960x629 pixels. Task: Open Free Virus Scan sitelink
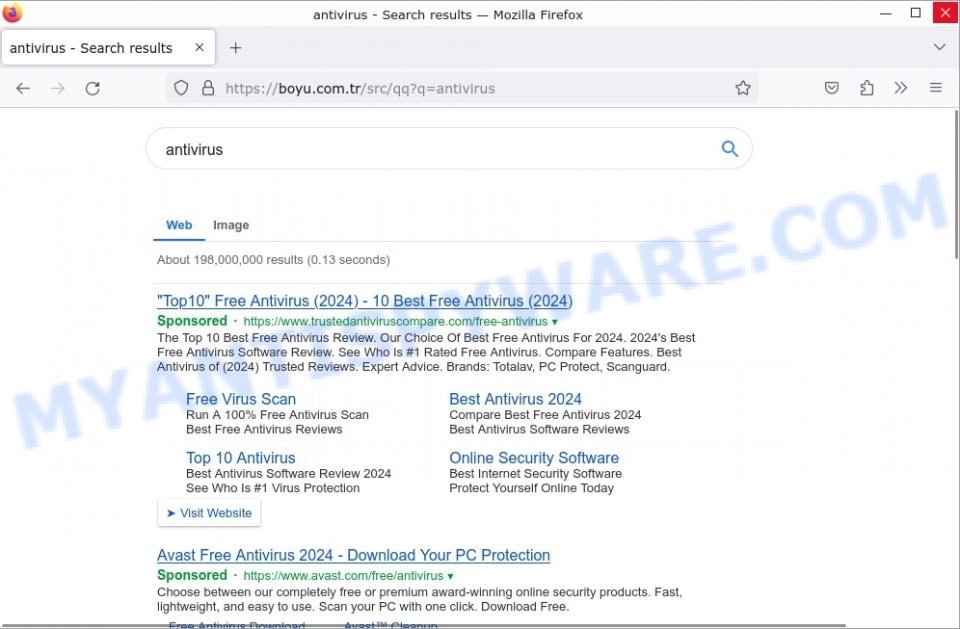[x=241, y=399]
